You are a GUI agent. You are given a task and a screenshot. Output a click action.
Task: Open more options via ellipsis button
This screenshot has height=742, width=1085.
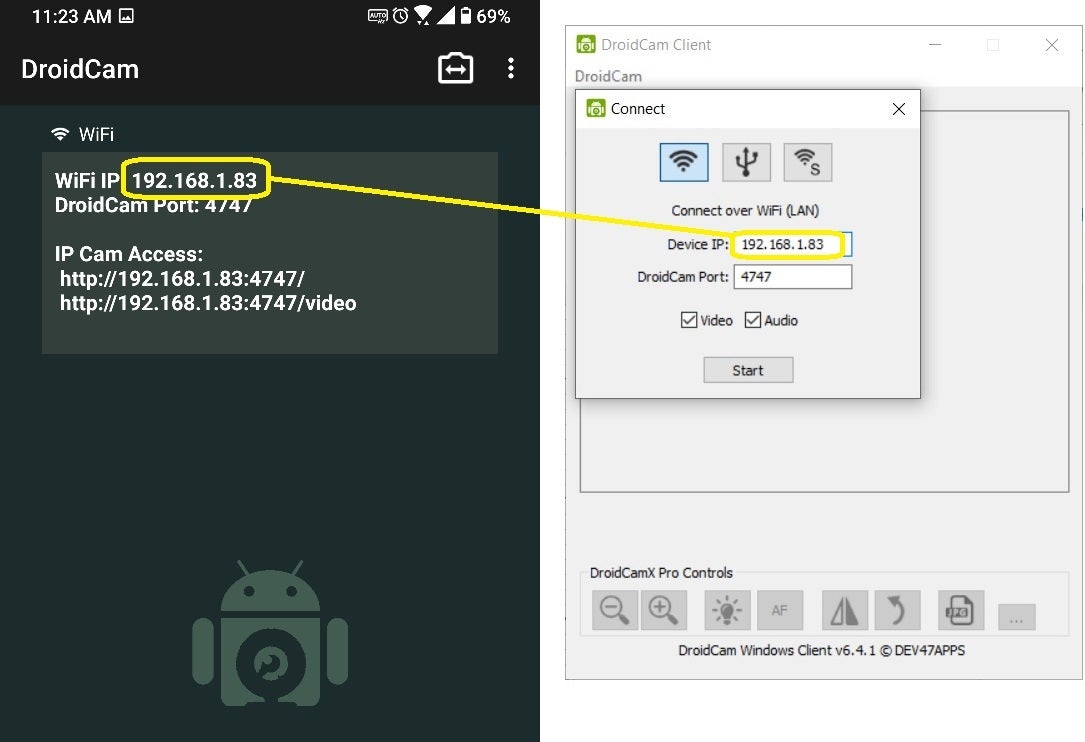[1016, 617]
